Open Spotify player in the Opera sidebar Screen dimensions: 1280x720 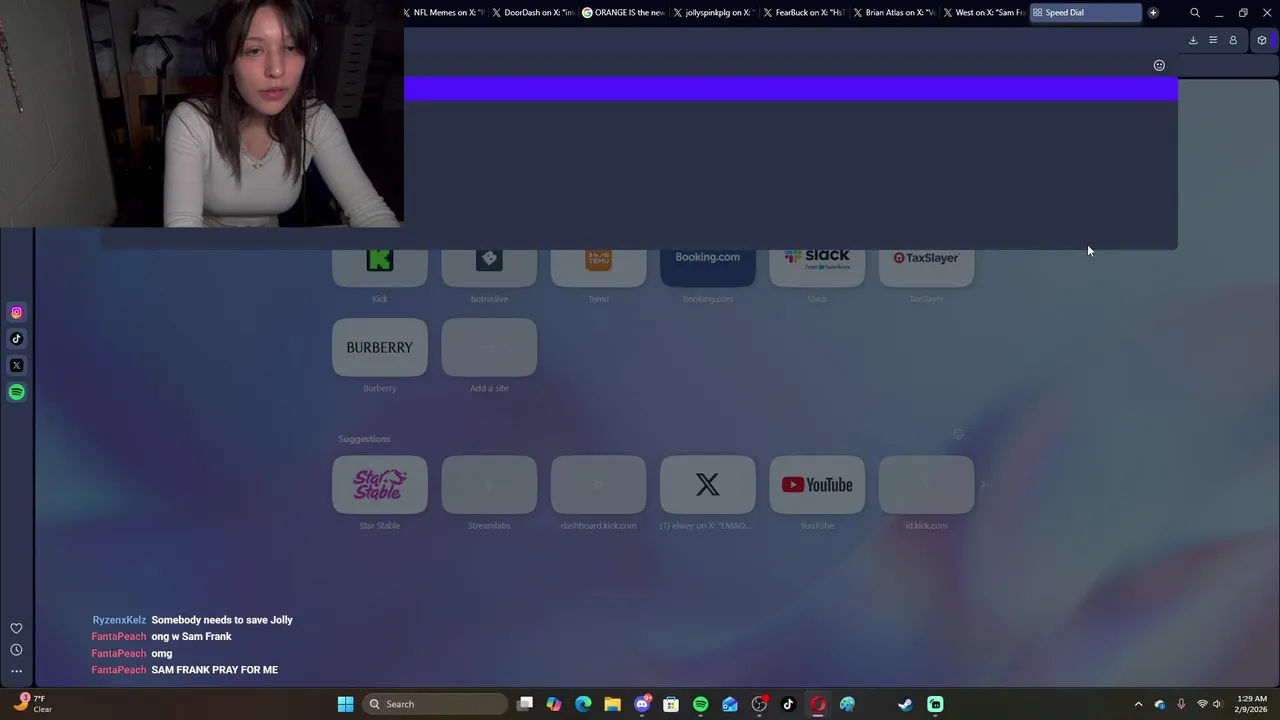[16, 392]
